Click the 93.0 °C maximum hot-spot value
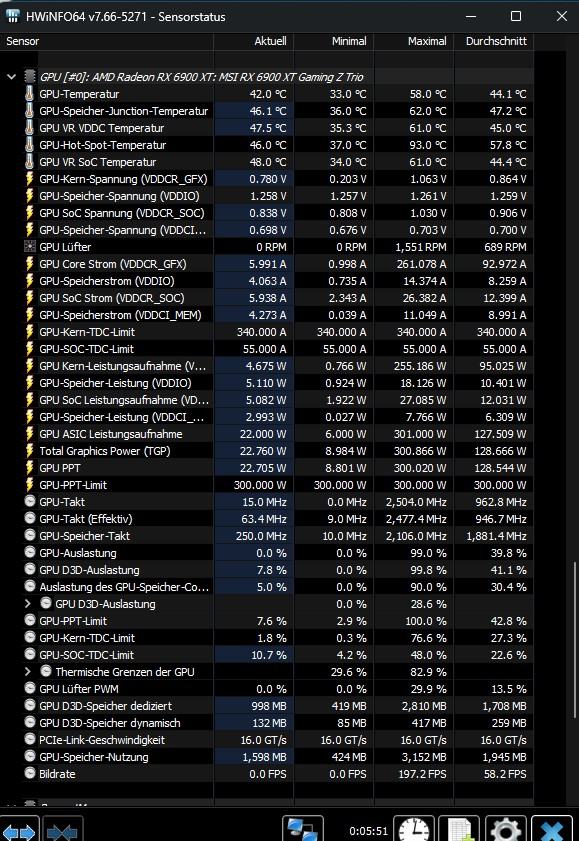The width and height of the screenshot is (579, 841). click(x=427, y=145)
